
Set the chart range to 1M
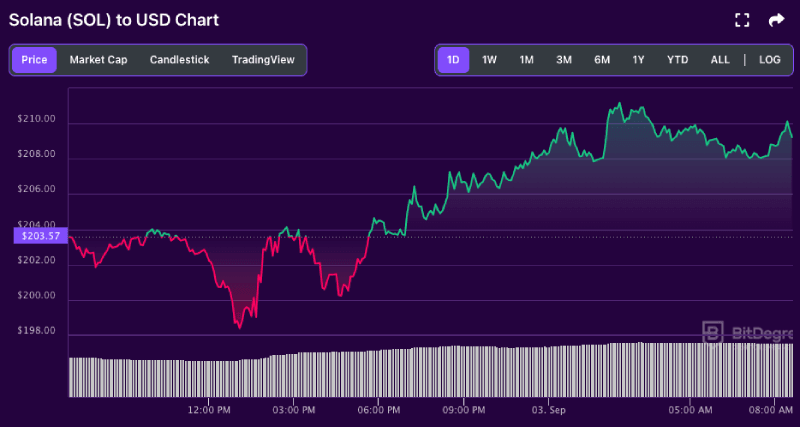click(527, 60)
